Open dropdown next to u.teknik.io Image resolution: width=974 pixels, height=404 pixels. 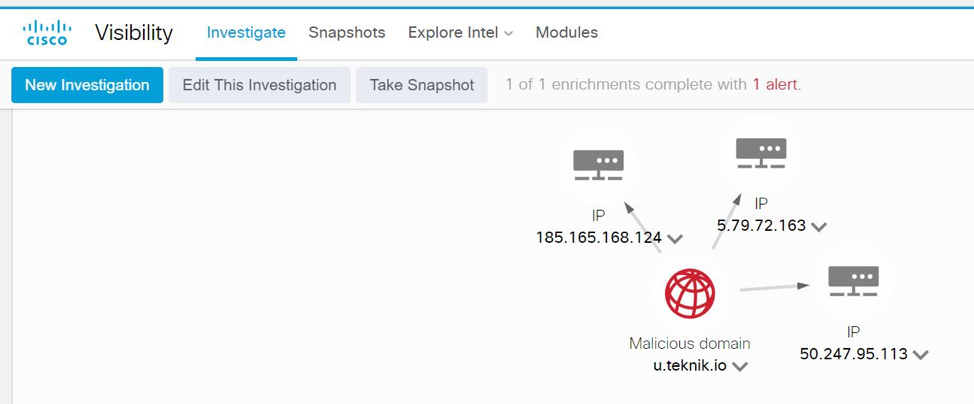click(740, 367)
